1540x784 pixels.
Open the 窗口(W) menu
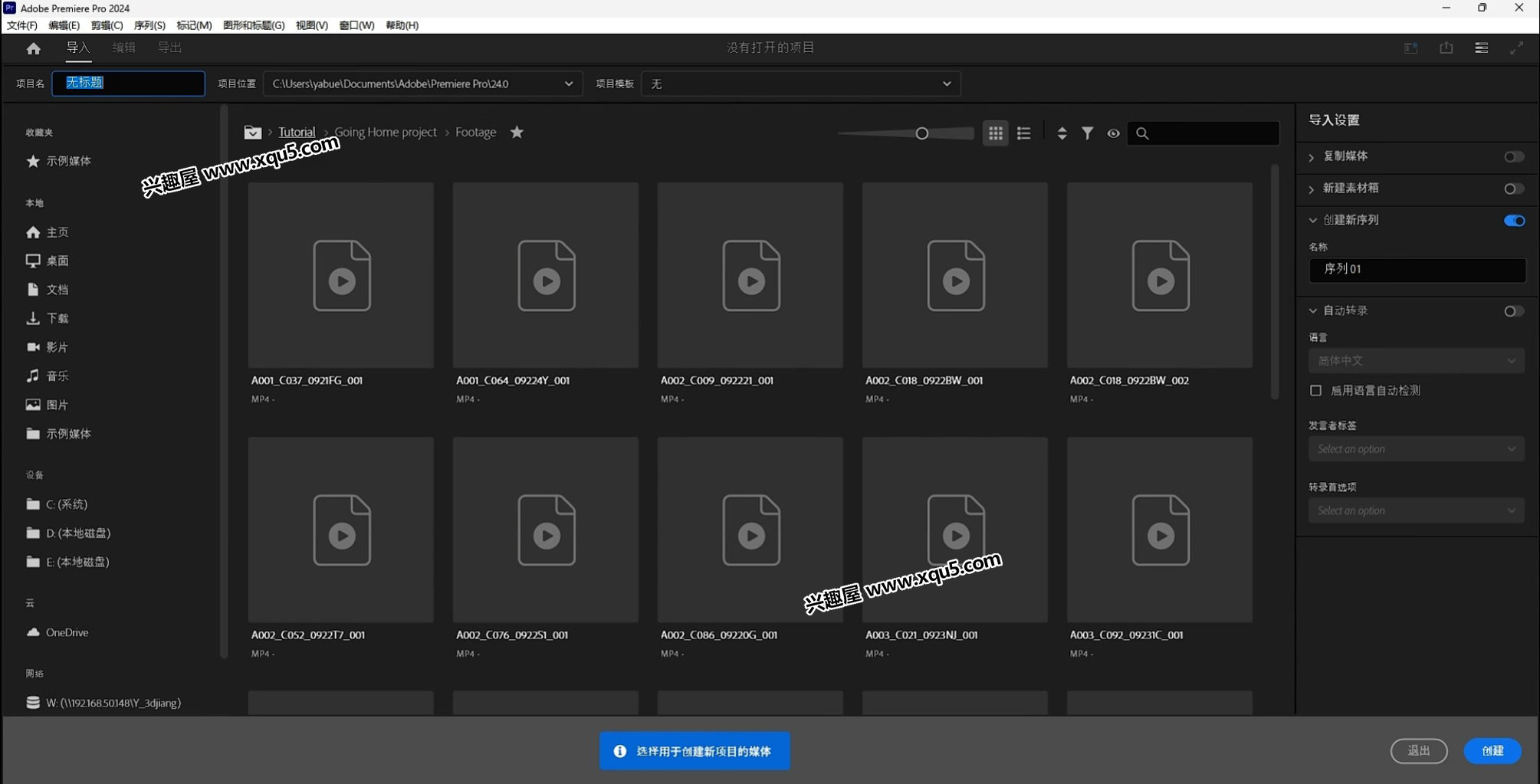click(x=356, y=25)
